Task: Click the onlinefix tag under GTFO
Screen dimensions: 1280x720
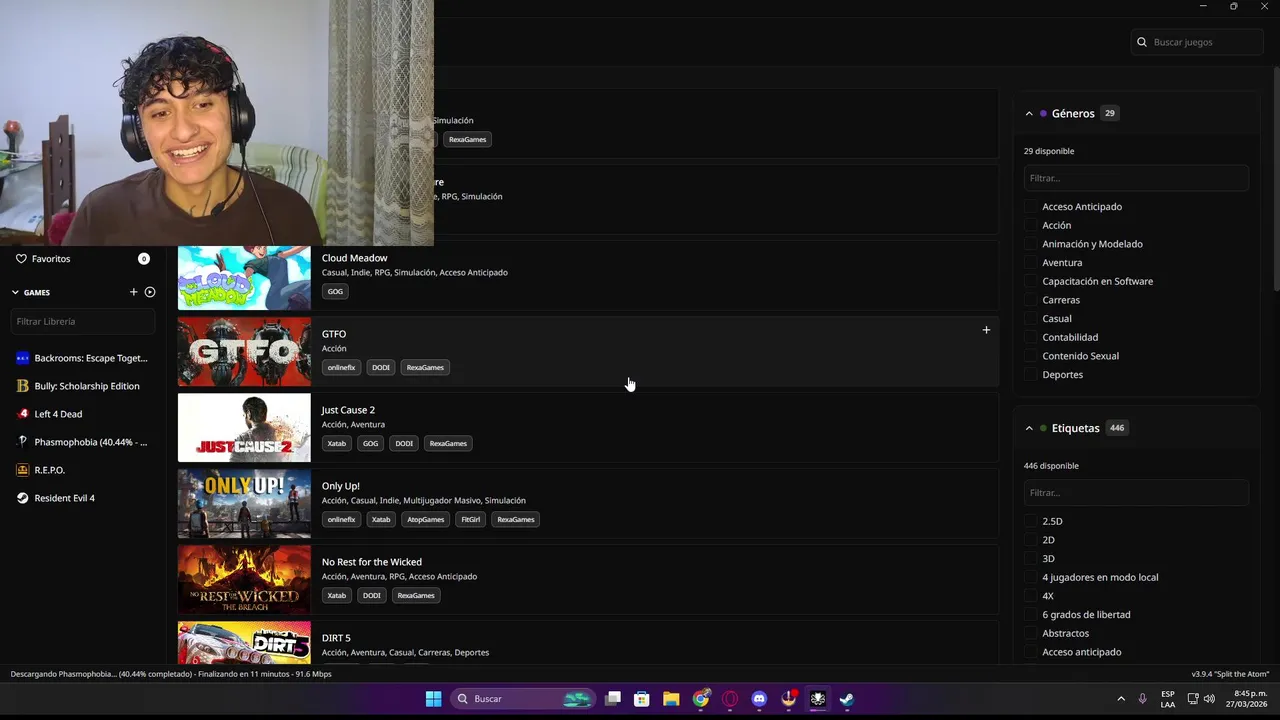Action: tap(341, 367)
